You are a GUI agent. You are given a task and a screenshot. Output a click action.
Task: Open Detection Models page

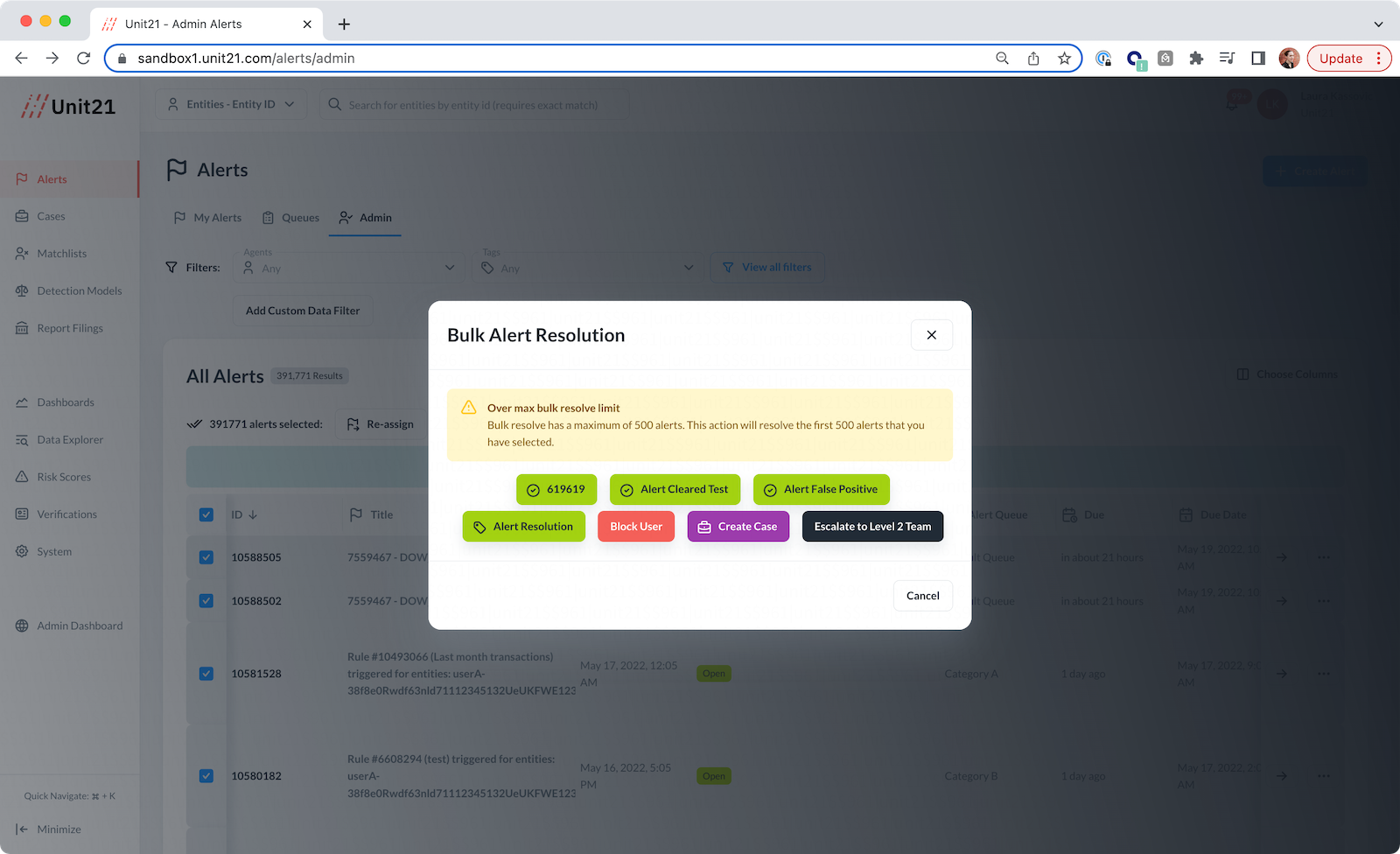point(68,291)
